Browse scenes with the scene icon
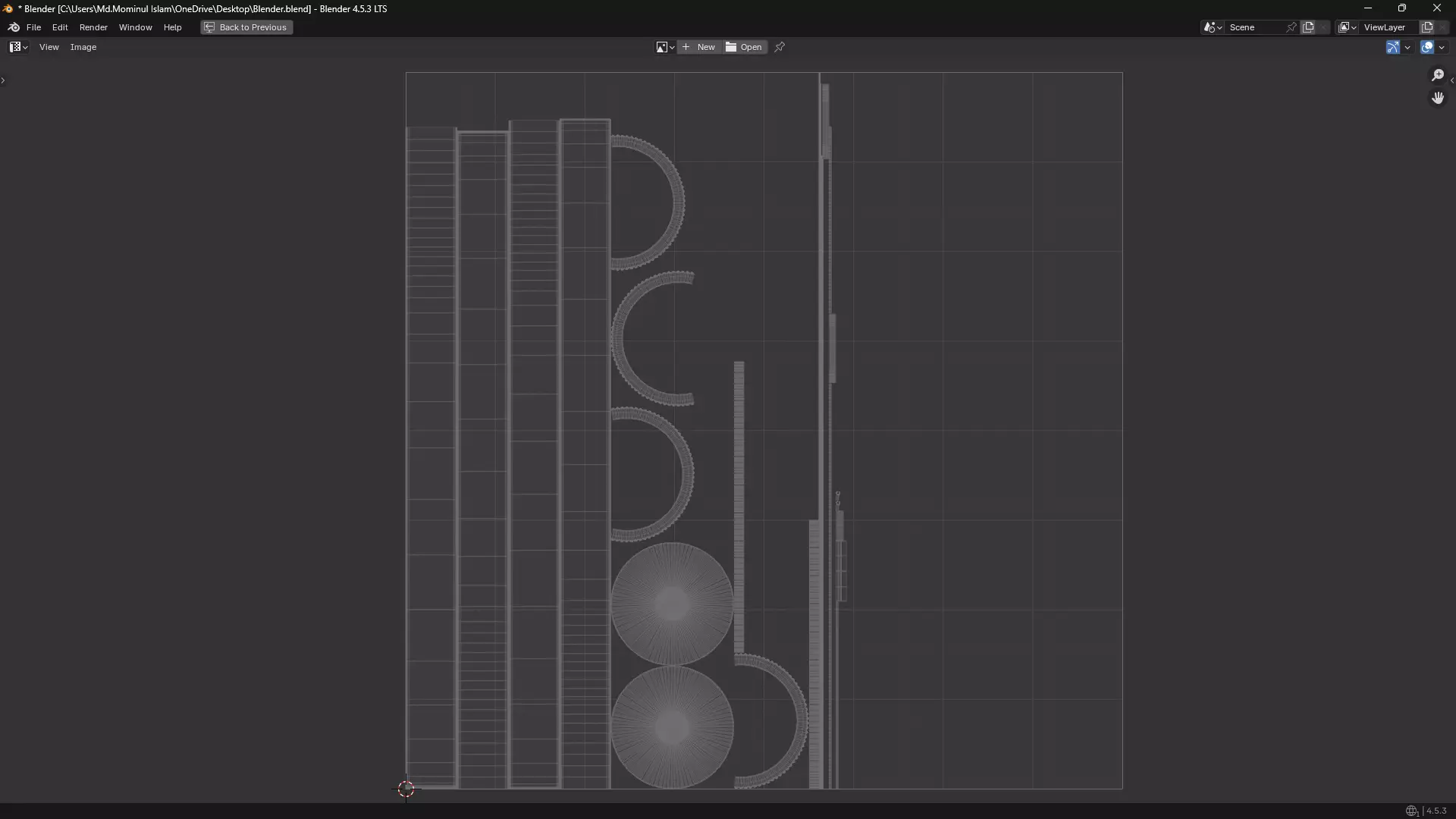 coord(1212,27)
